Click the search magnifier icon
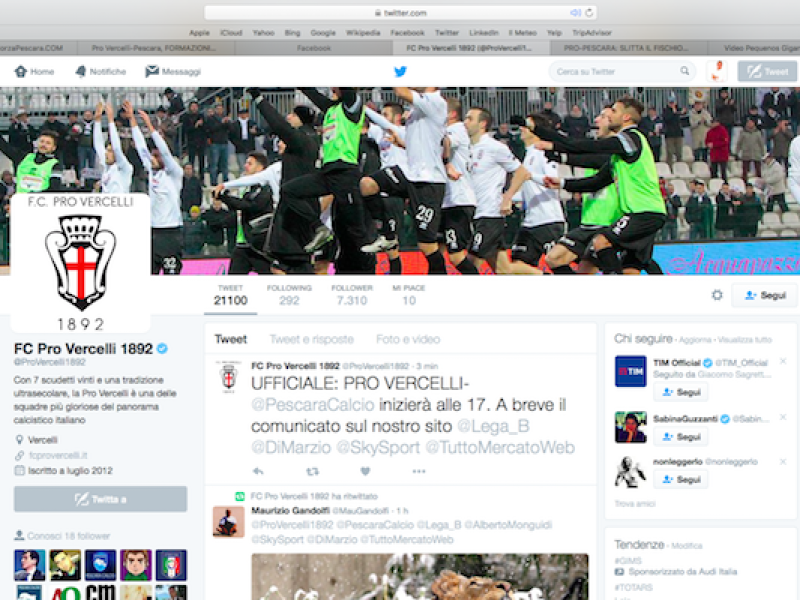This screenshot has height=600, width=800. tap(686, 71)
